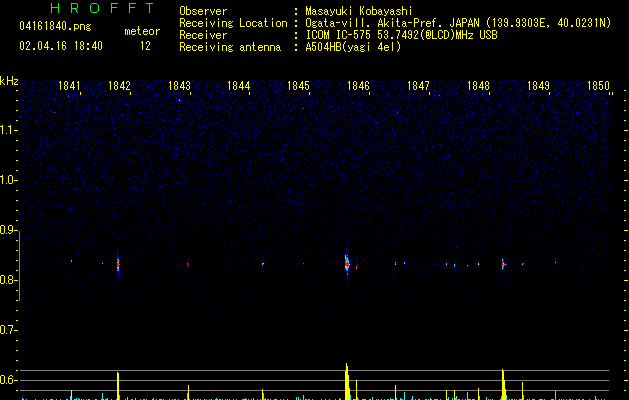
Task: Click the 1843 time axis marker
Action: pos(179,86)
